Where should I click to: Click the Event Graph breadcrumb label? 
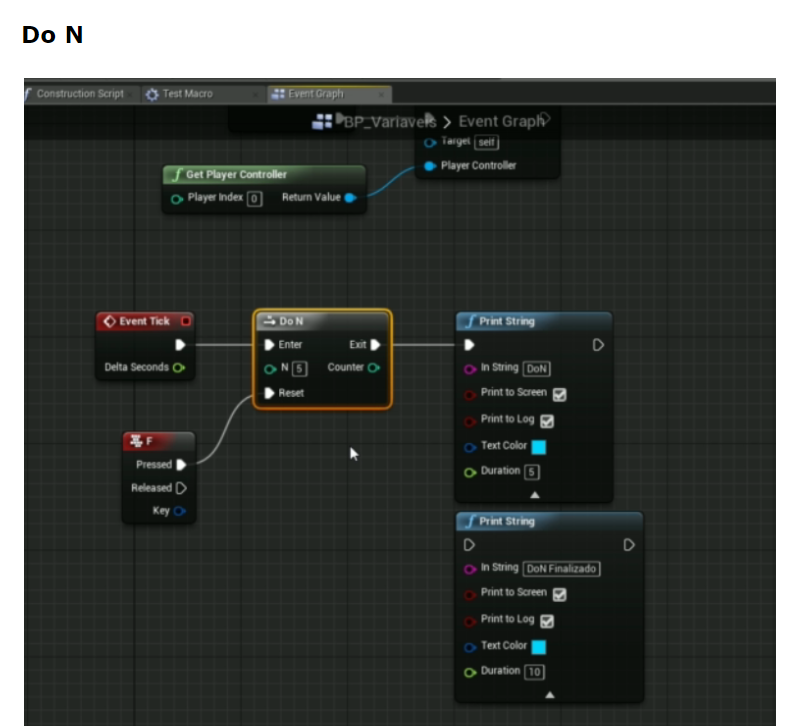(x=501, y=122)
